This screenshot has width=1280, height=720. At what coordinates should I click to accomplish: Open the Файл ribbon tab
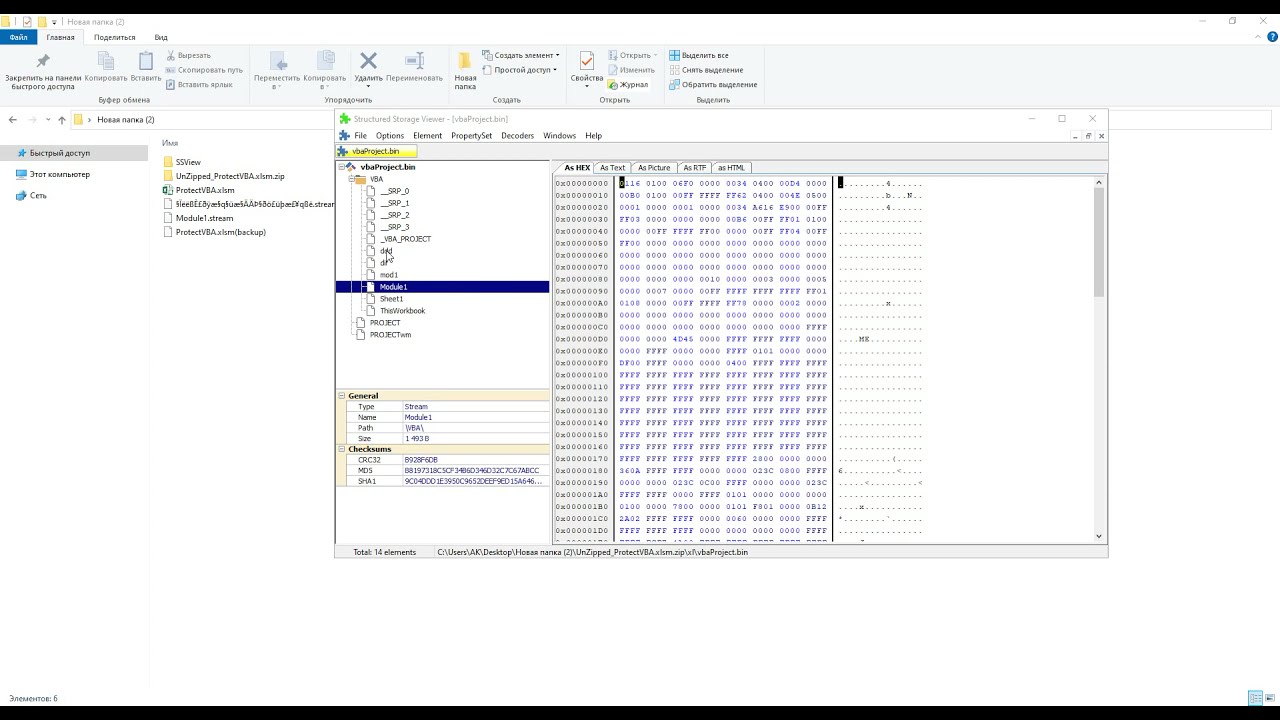point(18,37)
